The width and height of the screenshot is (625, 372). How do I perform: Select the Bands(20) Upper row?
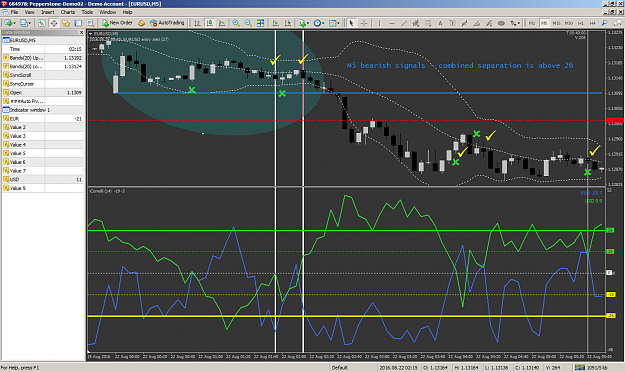coord(43,58)
